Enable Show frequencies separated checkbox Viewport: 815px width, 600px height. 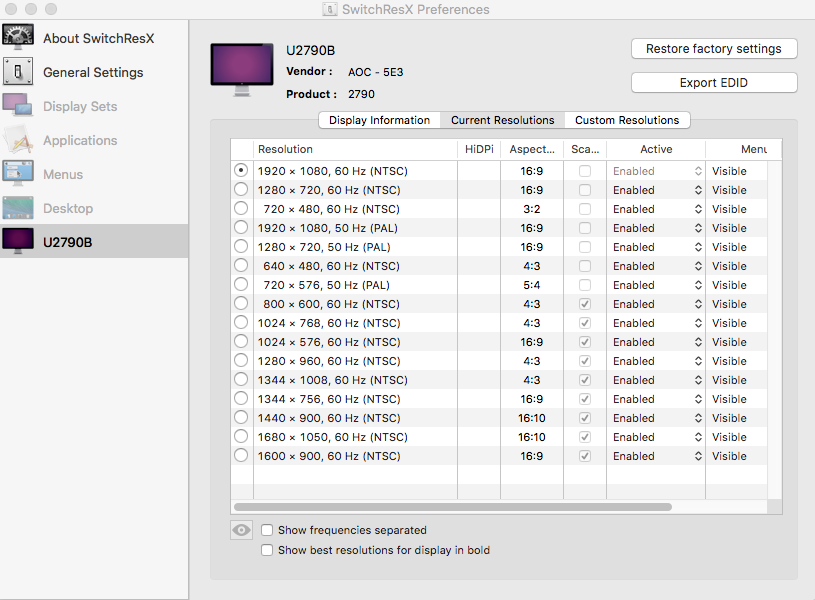[267, 530]
